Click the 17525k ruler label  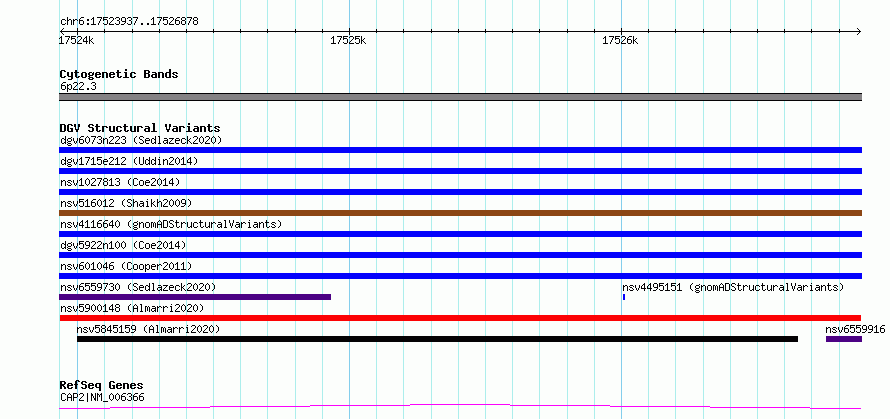click(x=348, y=40)
